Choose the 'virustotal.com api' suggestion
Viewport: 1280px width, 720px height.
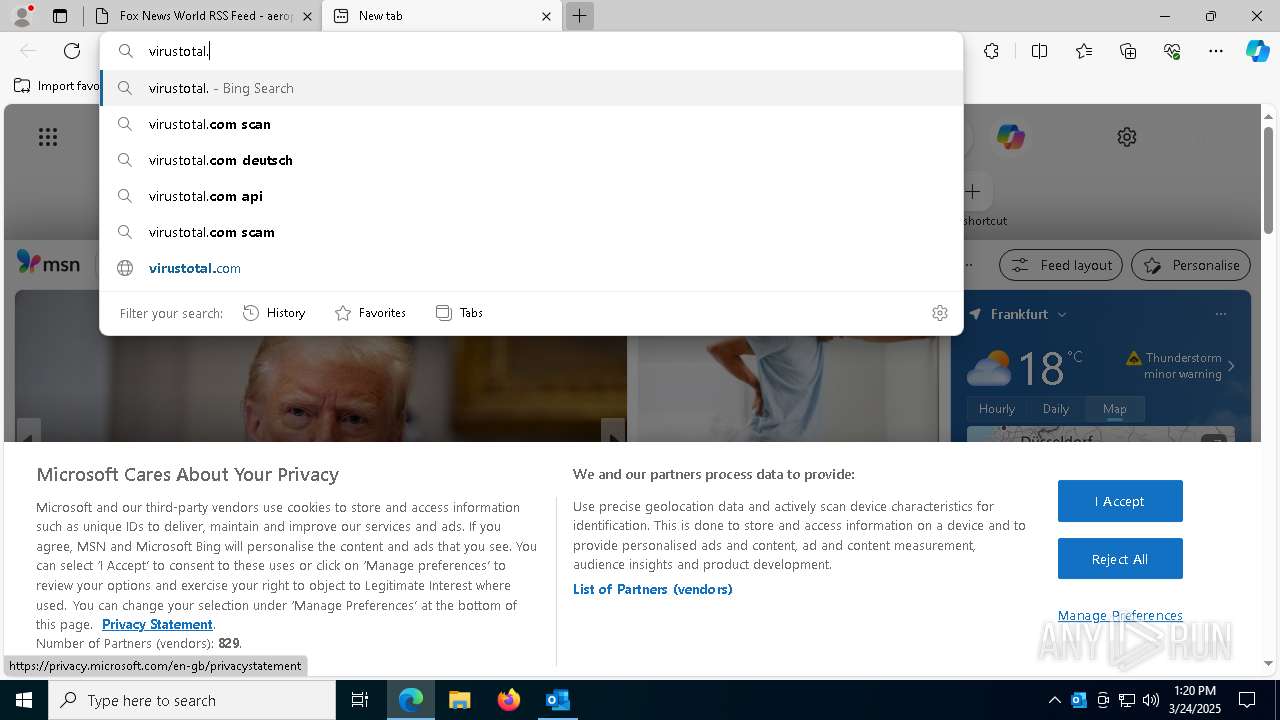point(531,196)
